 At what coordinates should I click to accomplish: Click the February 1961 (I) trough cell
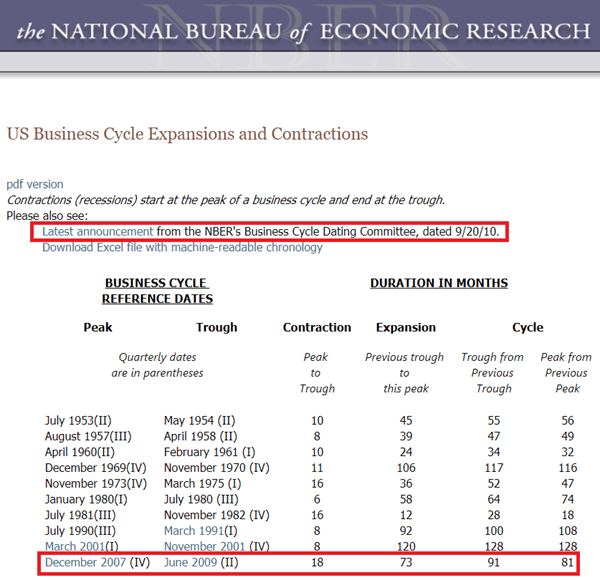pos(209,452)
